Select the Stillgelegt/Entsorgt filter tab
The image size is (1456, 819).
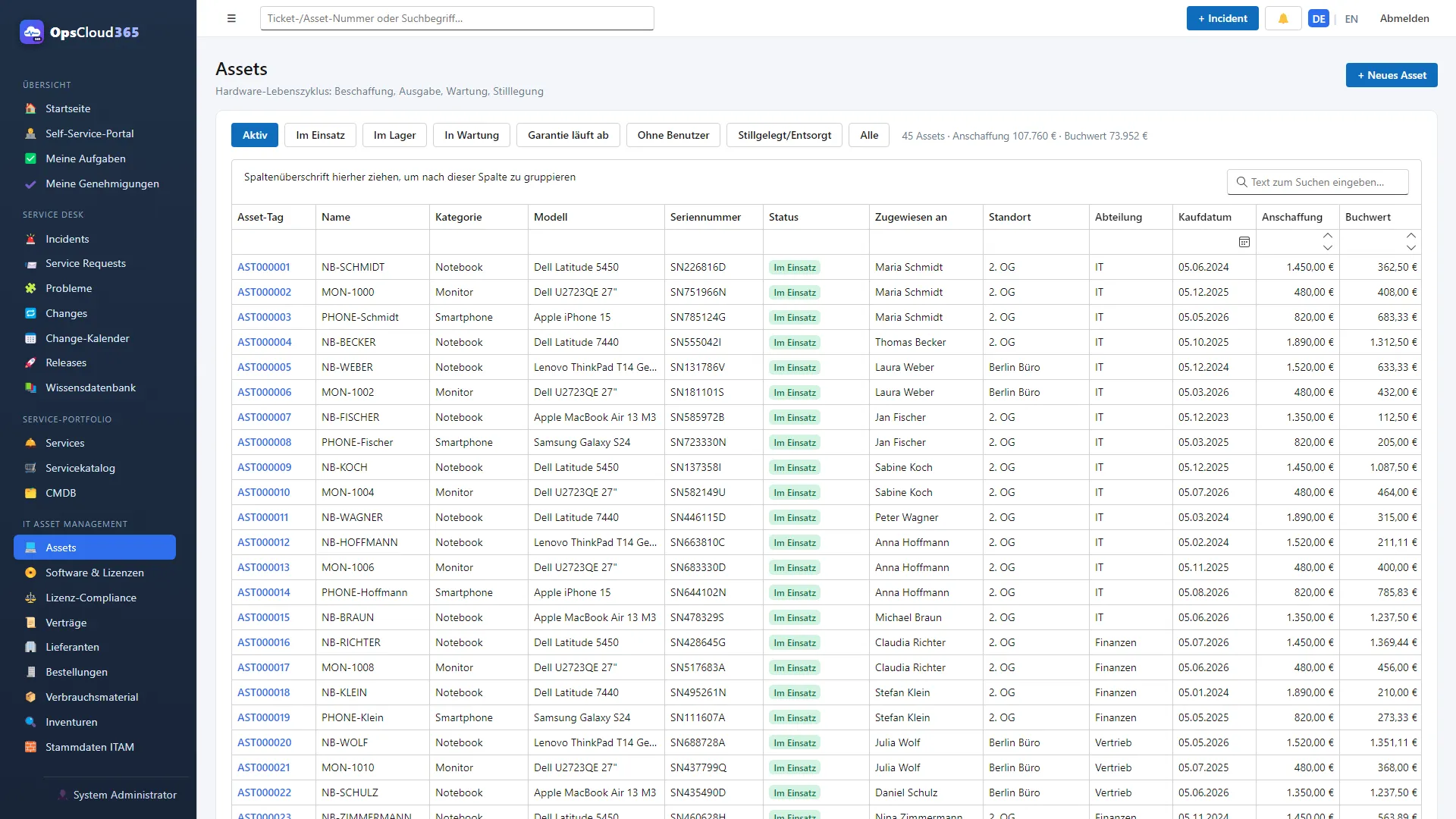point(784,135)
